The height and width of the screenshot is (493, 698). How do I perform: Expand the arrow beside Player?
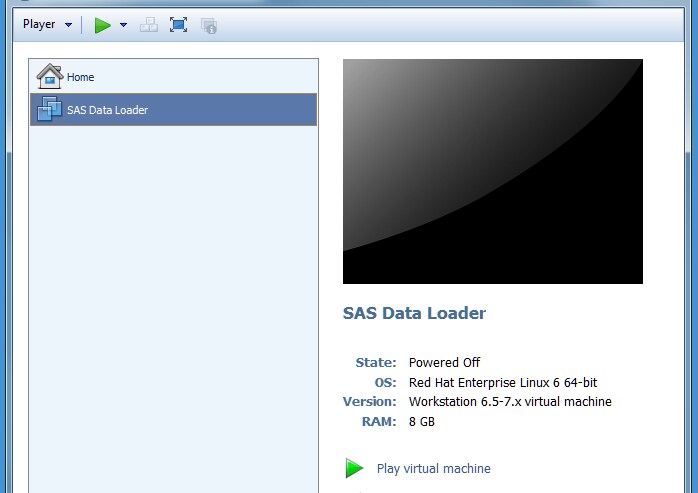click(x=68, y=25)
